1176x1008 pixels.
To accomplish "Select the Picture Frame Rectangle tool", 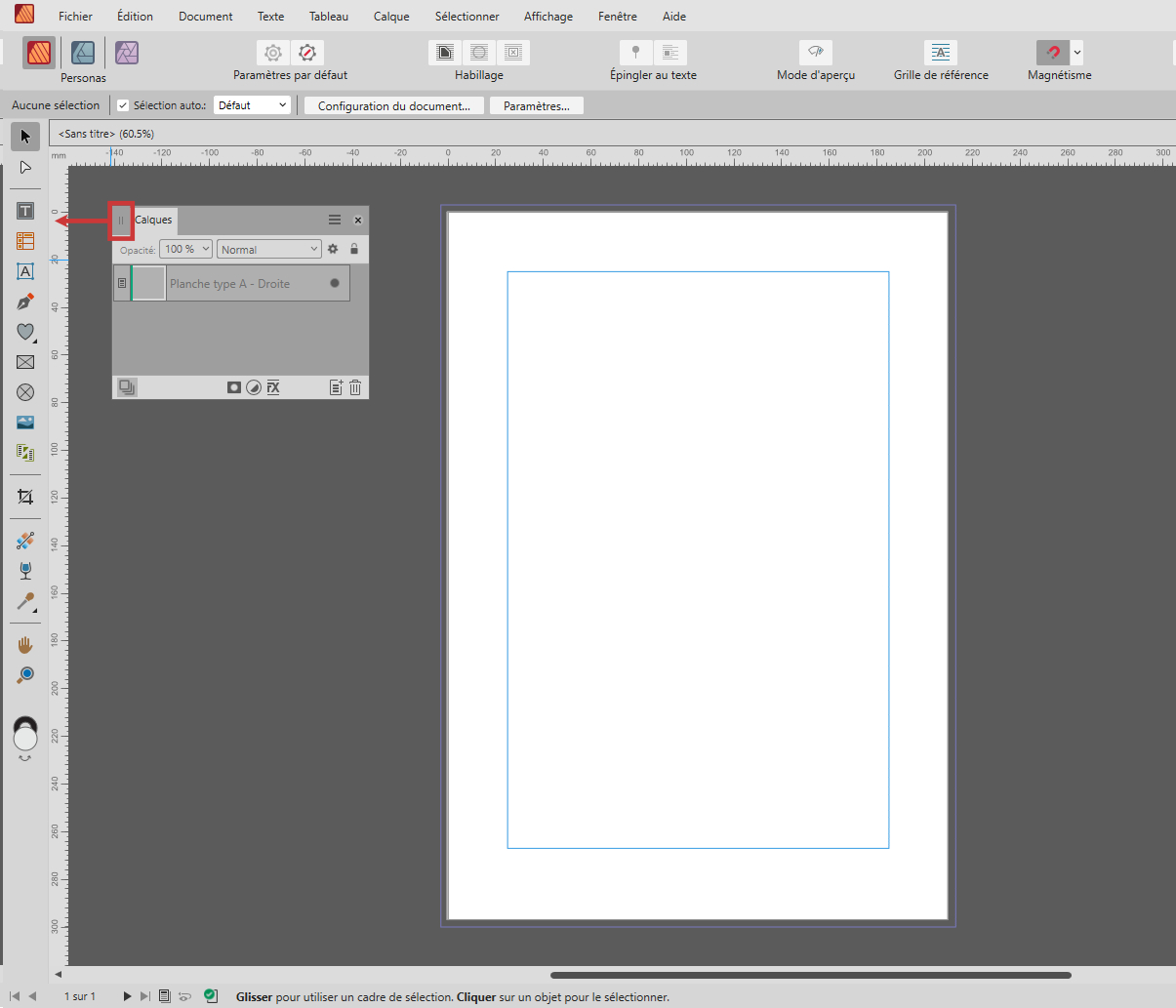I will pyautogui.click(x=25, y=362).
